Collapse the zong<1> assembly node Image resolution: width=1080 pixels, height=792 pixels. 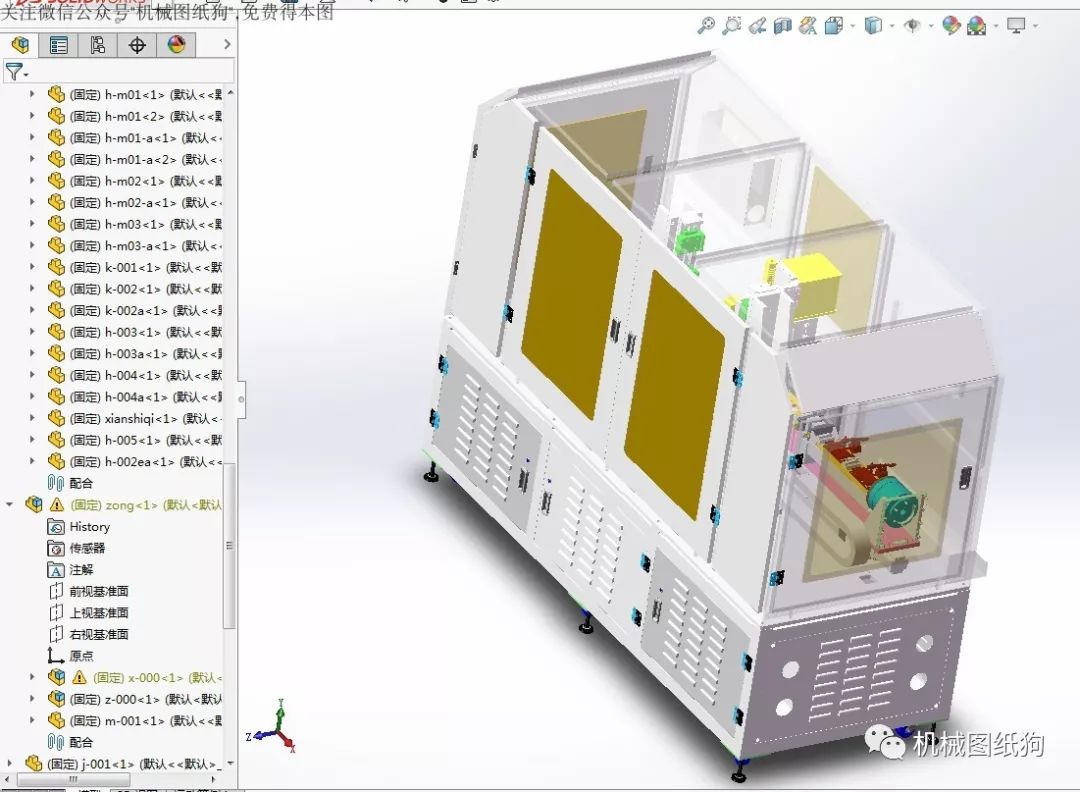coord(10,505)
